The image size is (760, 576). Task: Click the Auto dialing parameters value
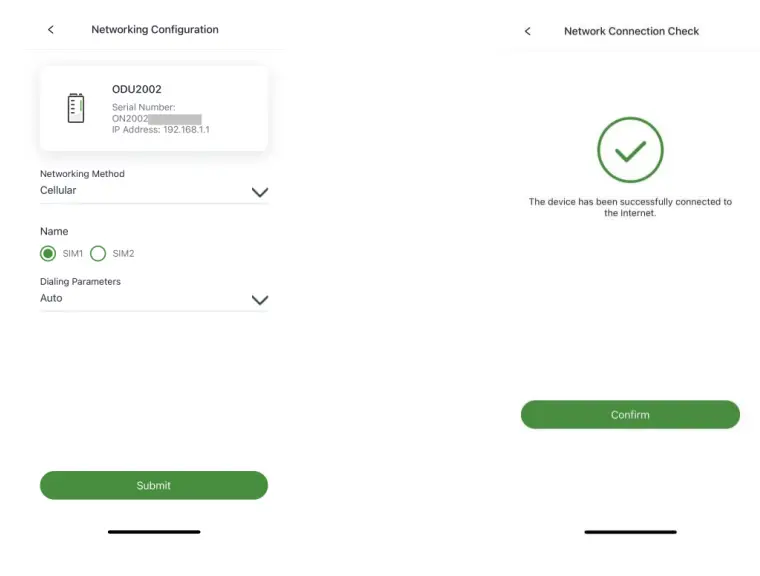(51, 298)
